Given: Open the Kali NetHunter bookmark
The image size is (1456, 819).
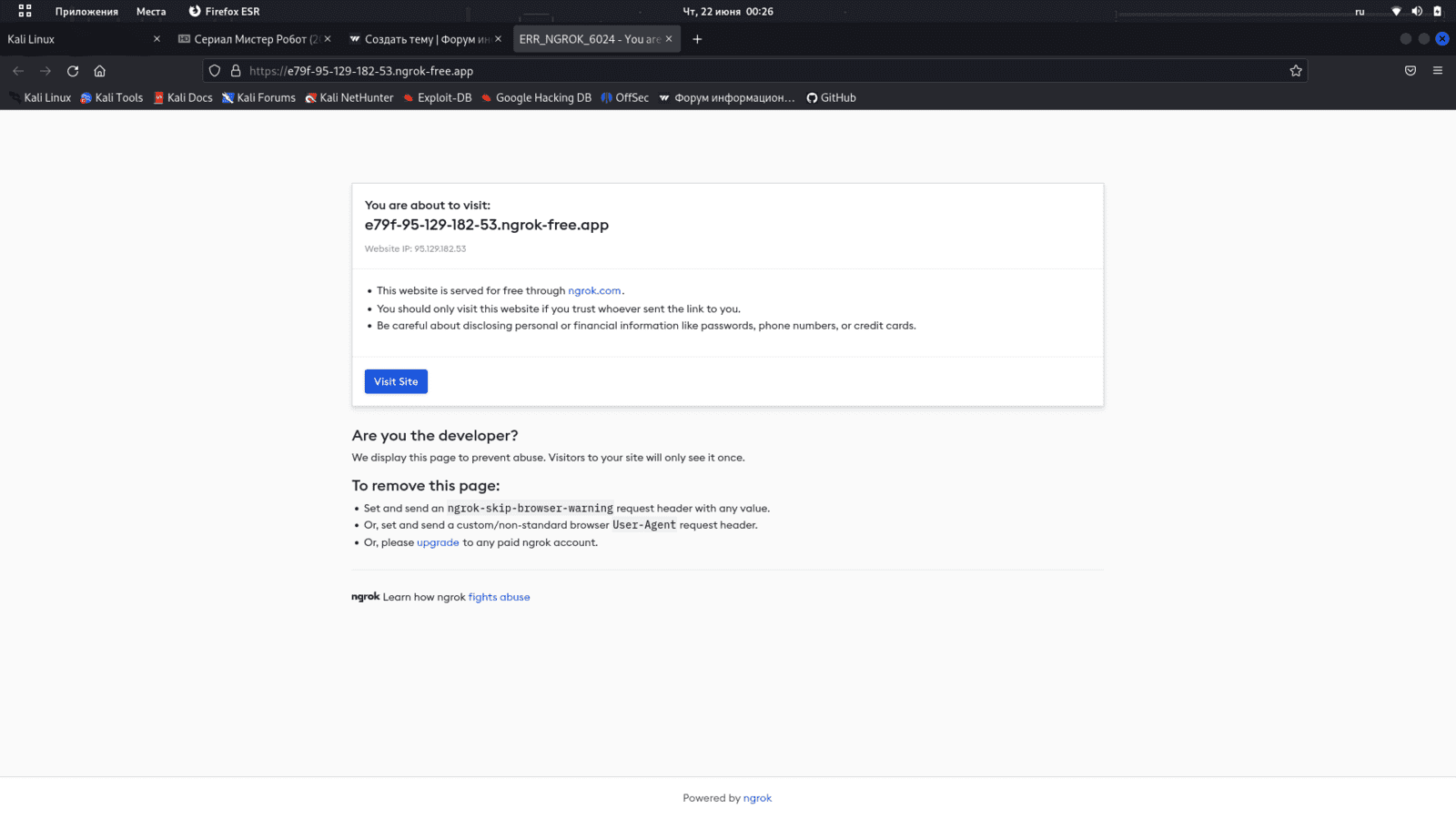Looking at the screenshot, I should [x=349, y=98].
